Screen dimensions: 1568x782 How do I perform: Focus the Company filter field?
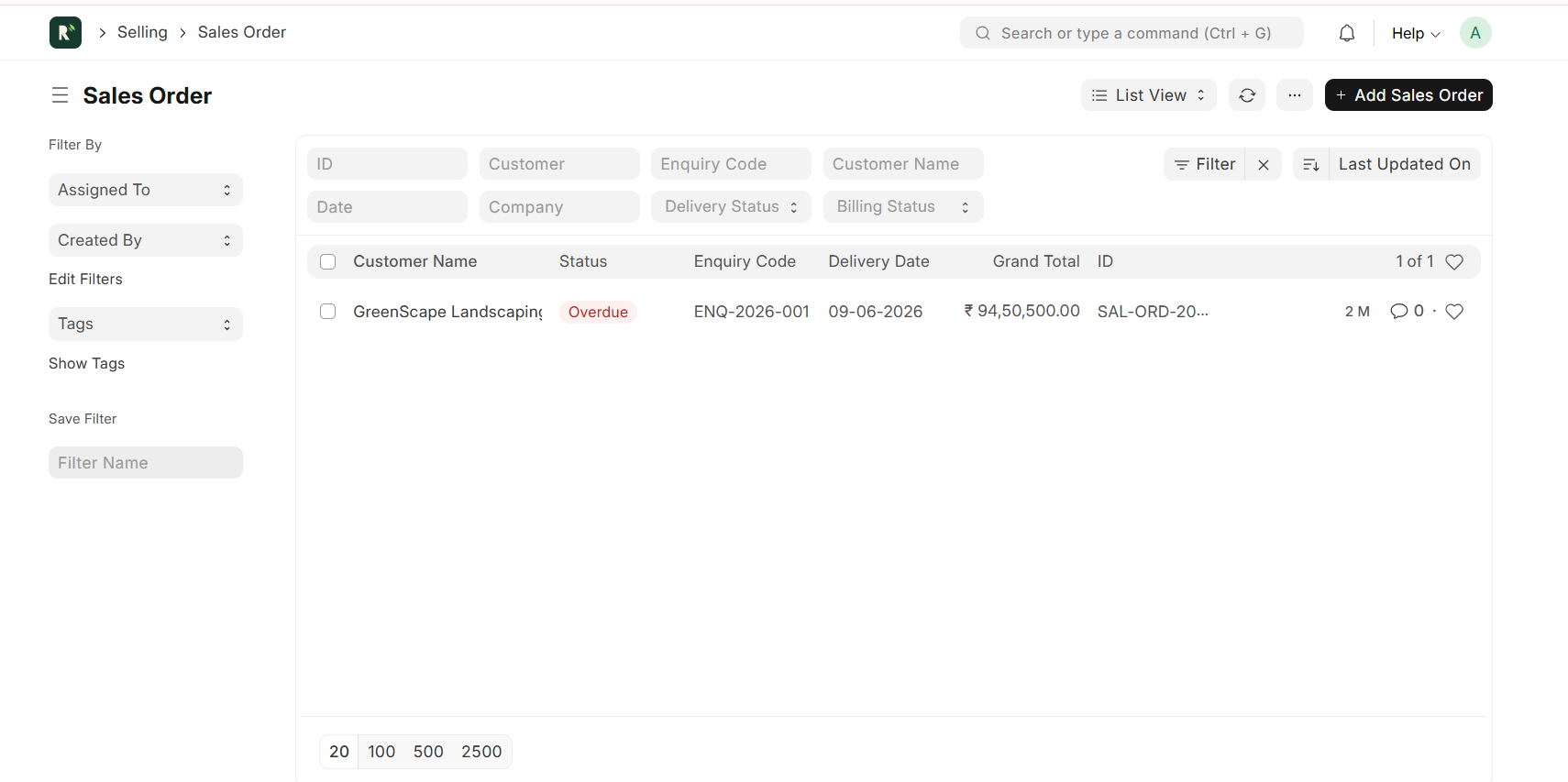pos(559,207)
